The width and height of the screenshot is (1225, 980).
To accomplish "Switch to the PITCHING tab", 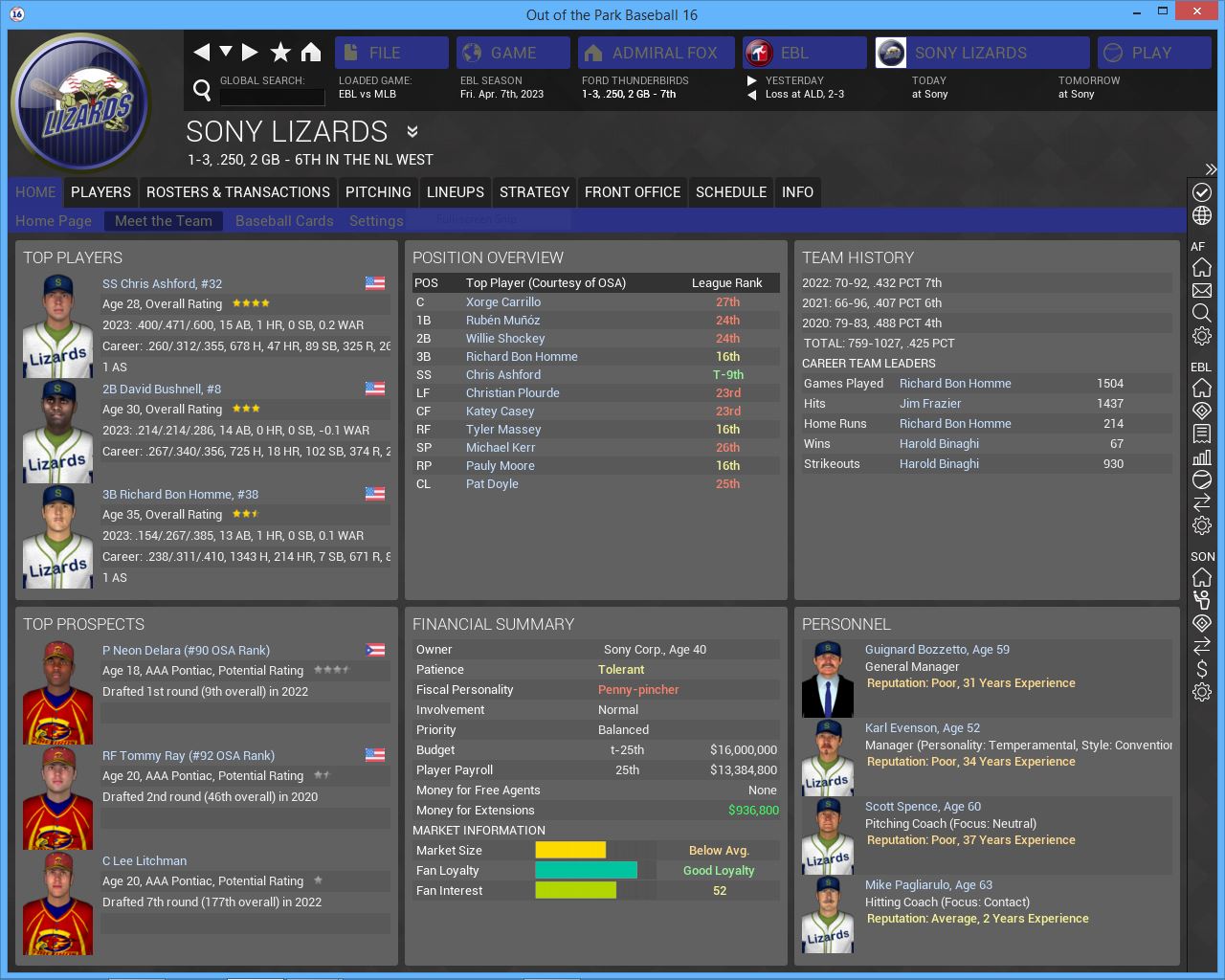I will (378, 192).
